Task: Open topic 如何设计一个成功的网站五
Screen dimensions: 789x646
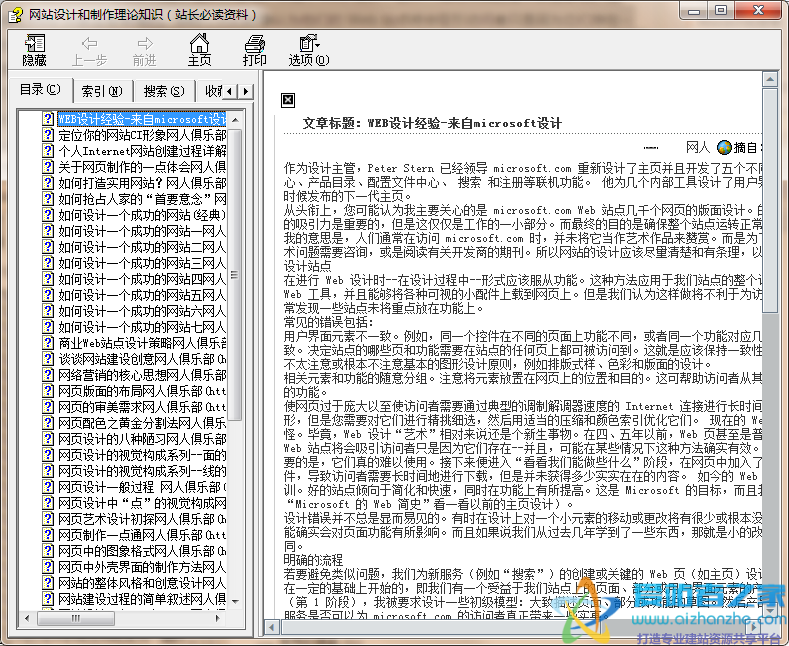Action: (x=142, y=295)
